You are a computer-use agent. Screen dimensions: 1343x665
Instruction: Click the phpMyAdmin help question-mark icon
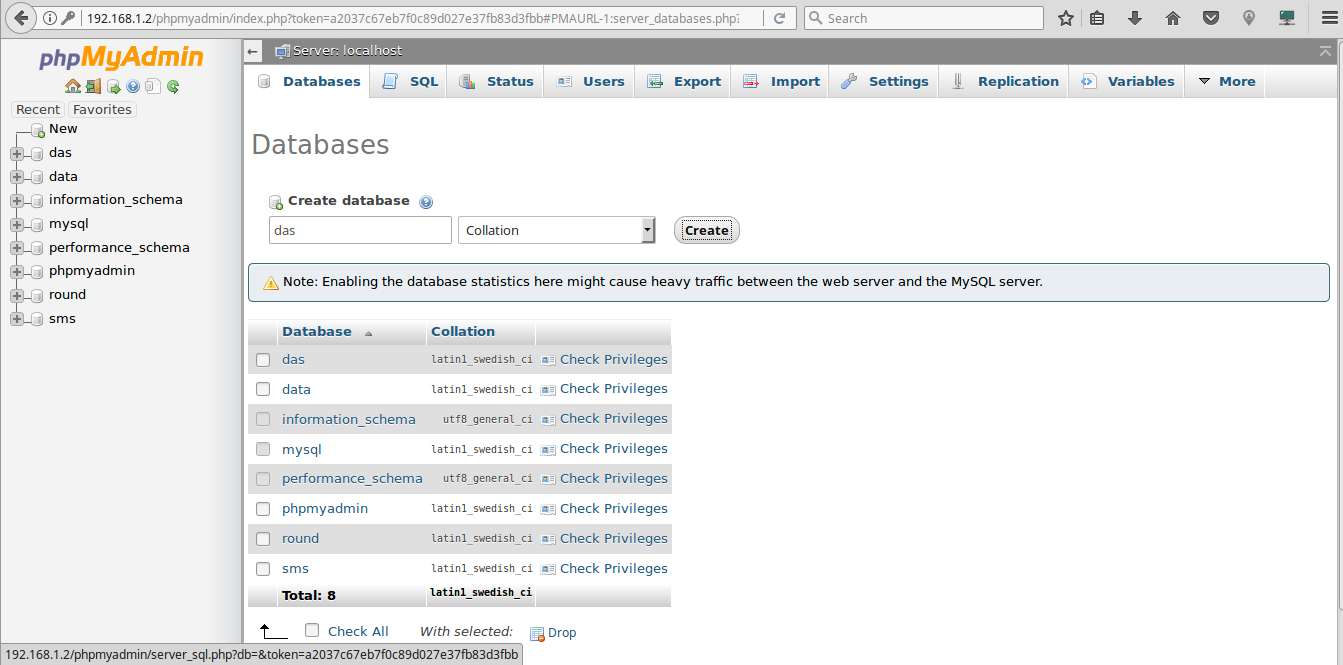point(133,86)
